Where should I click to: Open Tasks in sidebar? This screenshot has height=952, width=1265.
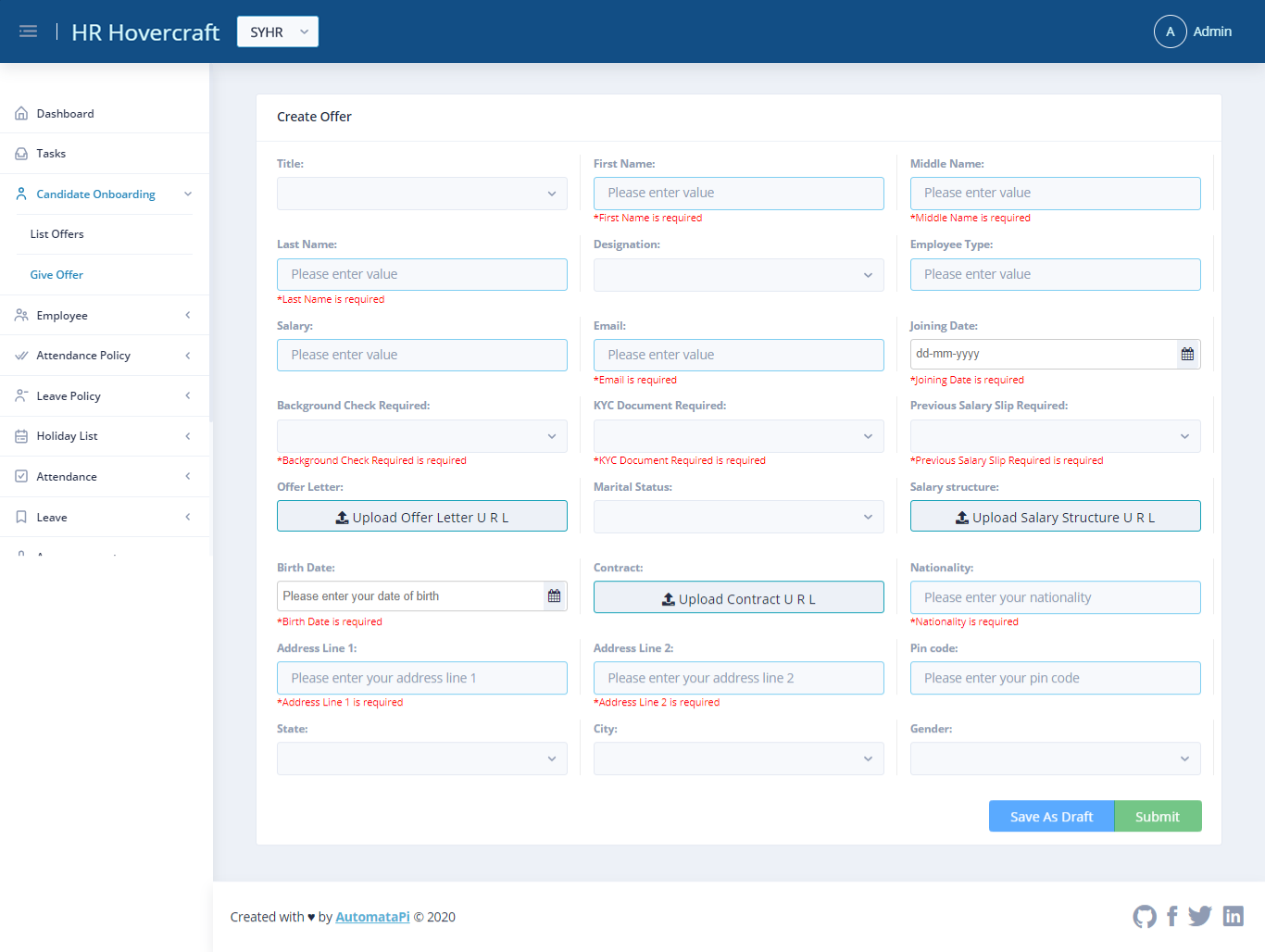tap(105, 154)
